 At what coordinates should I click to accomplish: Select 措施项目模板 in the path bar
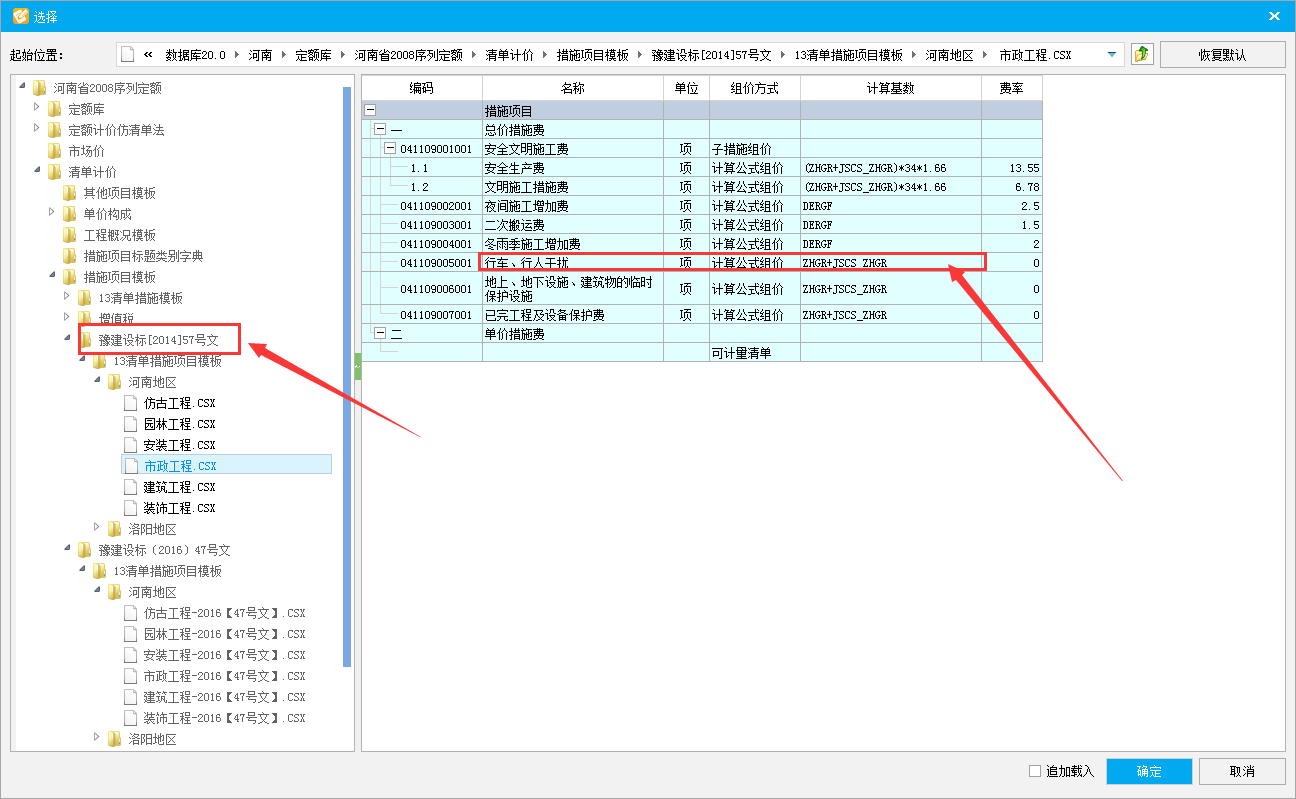(592, 55)
